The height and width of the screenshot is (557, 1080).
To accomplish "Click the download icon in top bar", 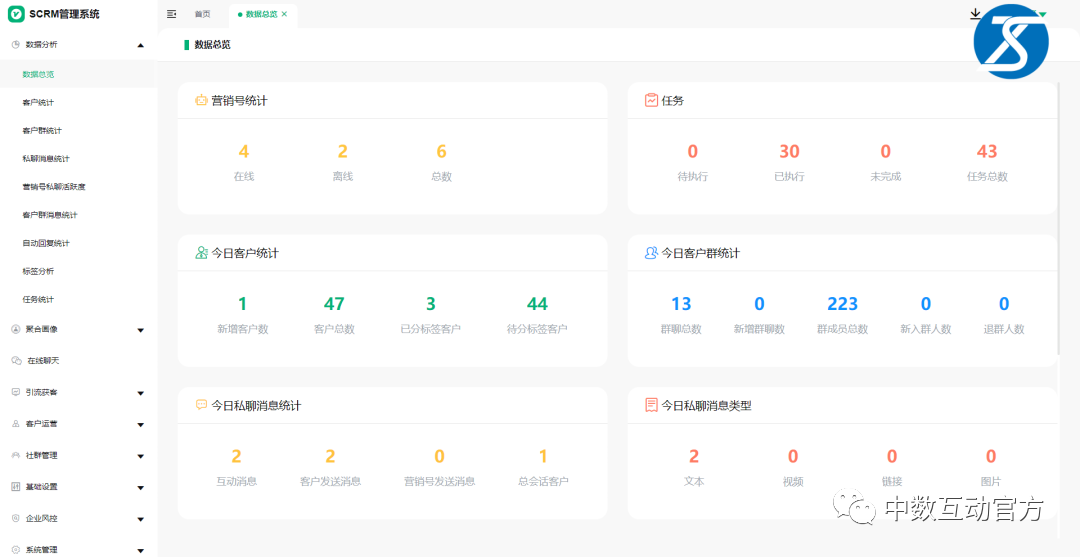I will (x=976, y=14).
